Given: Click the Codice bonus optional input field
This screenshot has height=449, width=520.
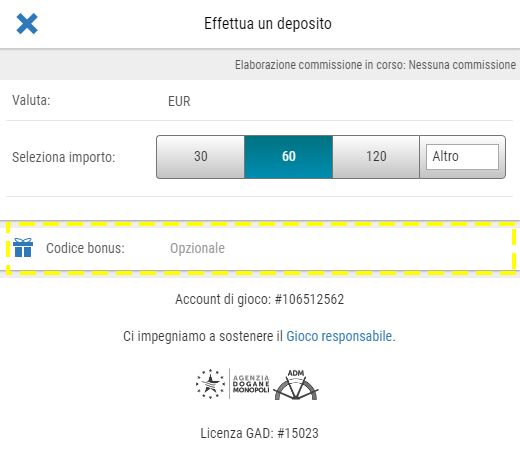Looking at the screenshot, I should click(340, 248).
